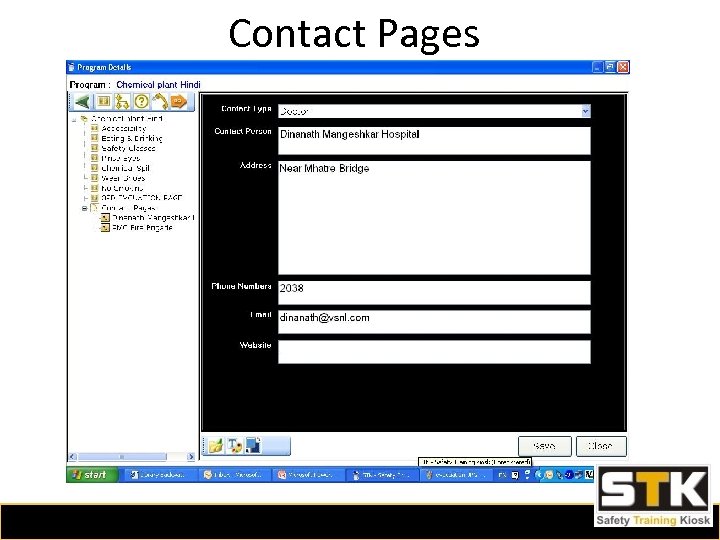
Task: Close the Program Details window
Action: click(623, 67)
